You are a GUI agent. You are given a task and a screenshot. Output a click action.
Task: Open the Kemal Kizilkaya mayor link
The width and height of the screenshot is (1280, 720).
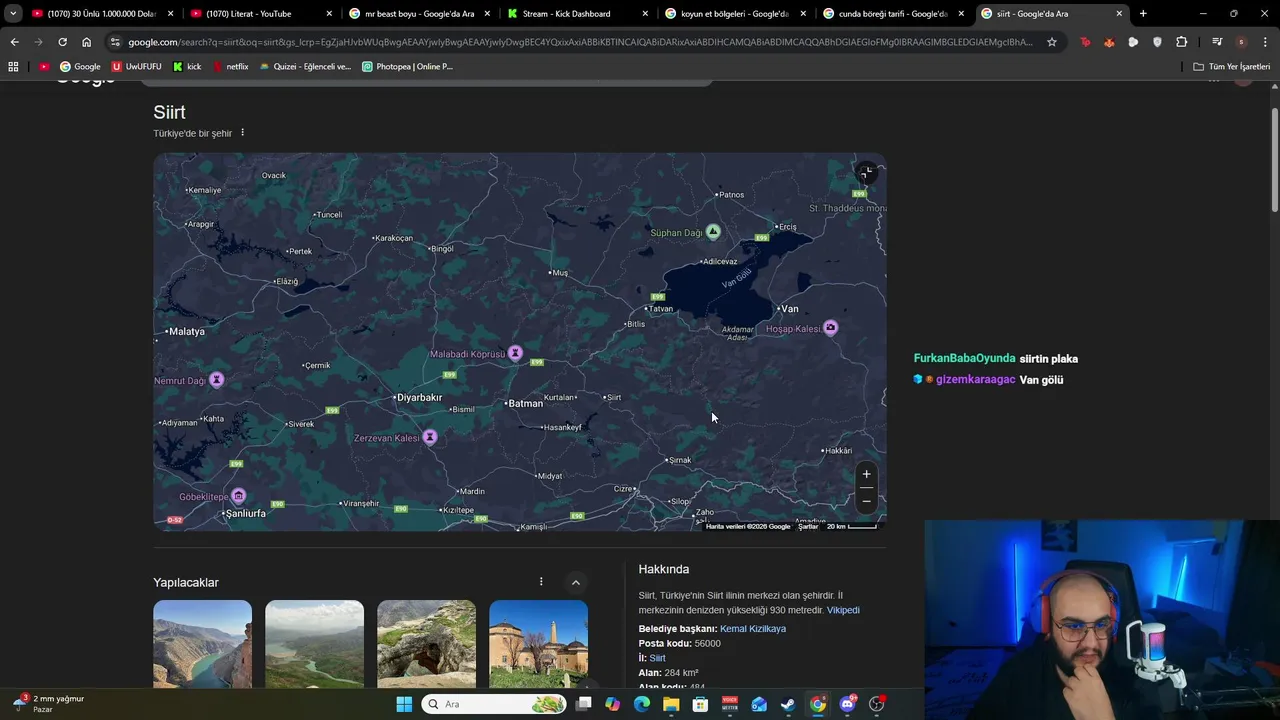point(753,629)
